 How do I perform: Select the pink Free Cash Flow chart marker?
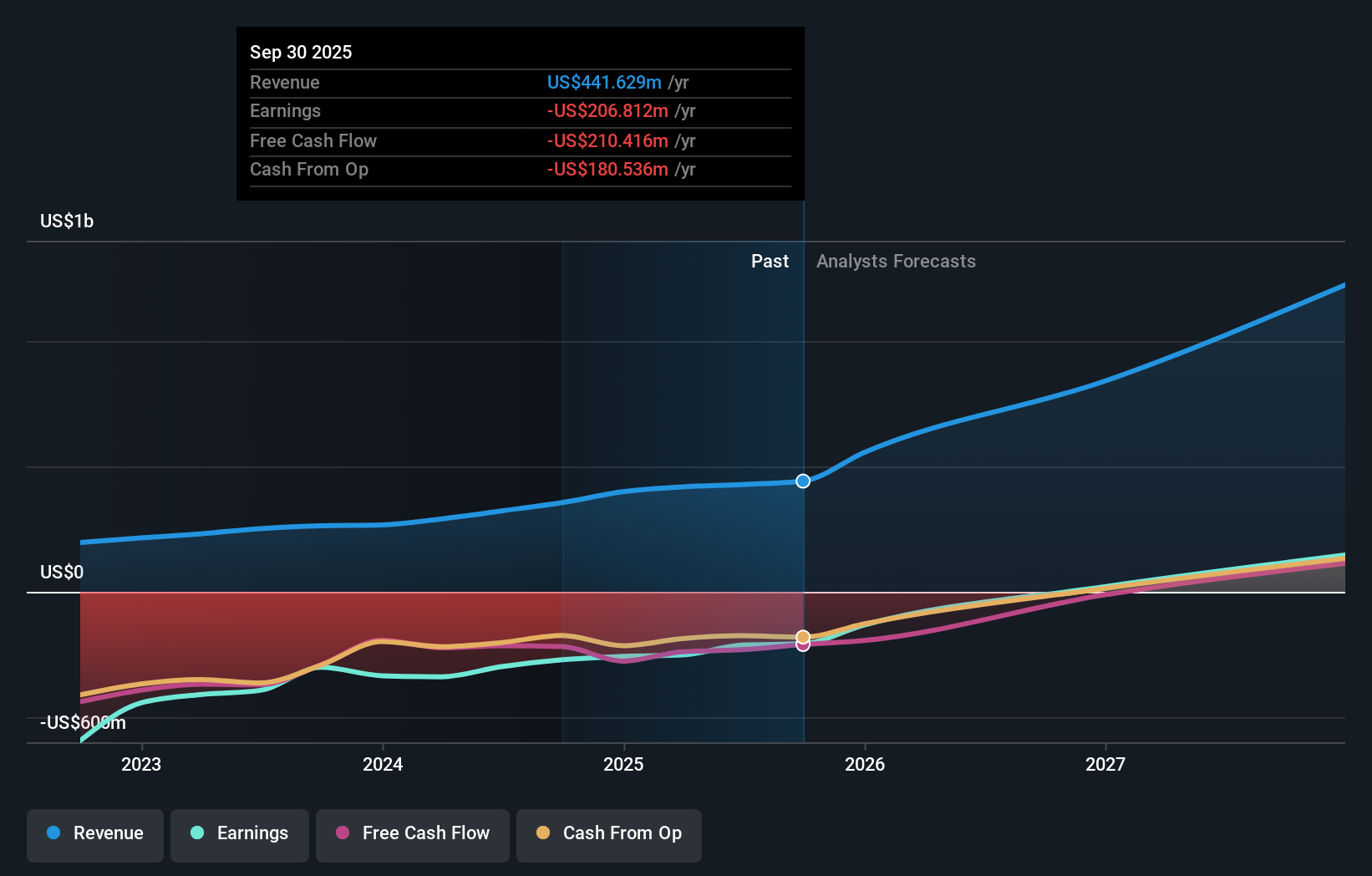click(803, 646)
